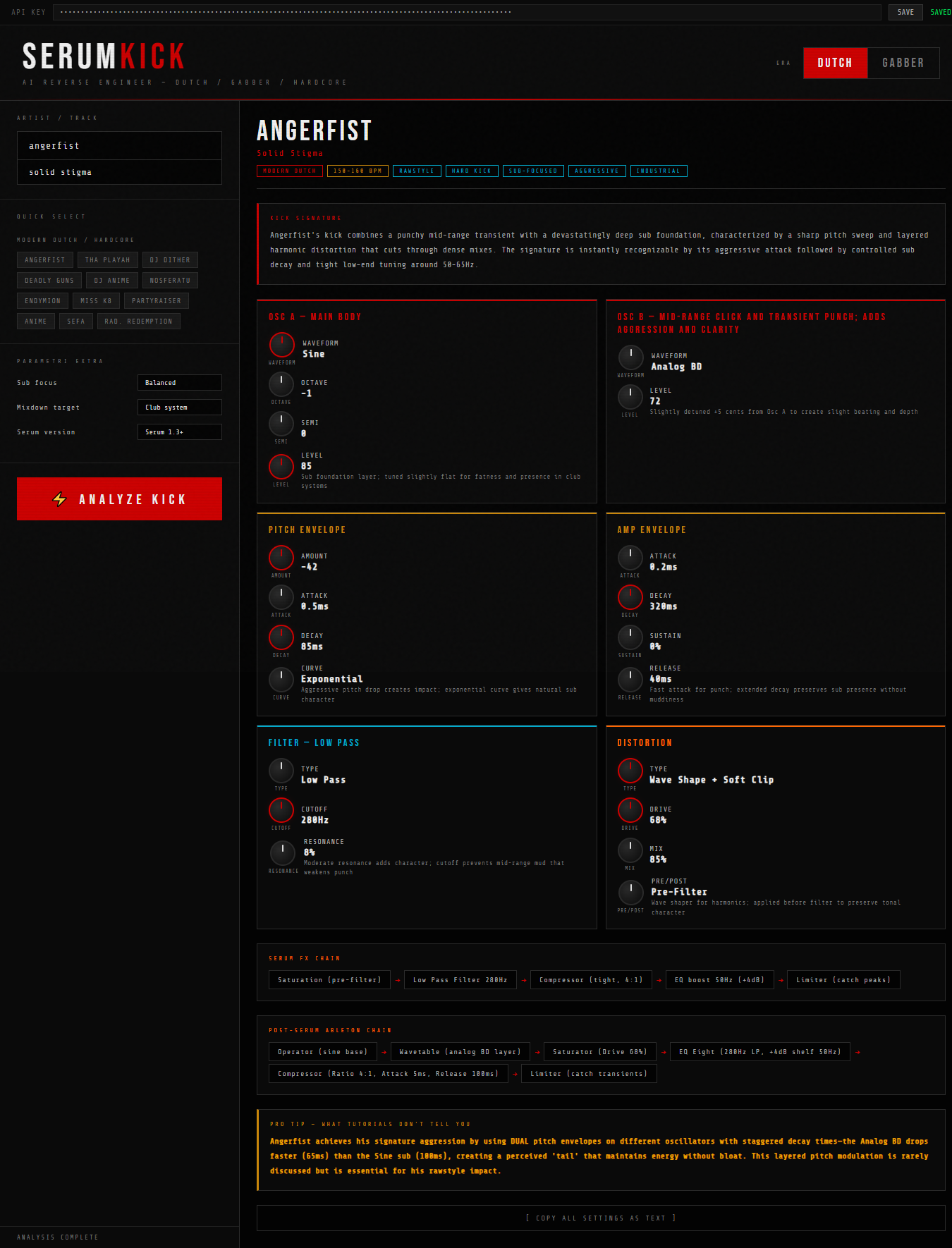Click the artist field containing angerfist
This screenshot has height=1248, width=952.
click(119, 145)
